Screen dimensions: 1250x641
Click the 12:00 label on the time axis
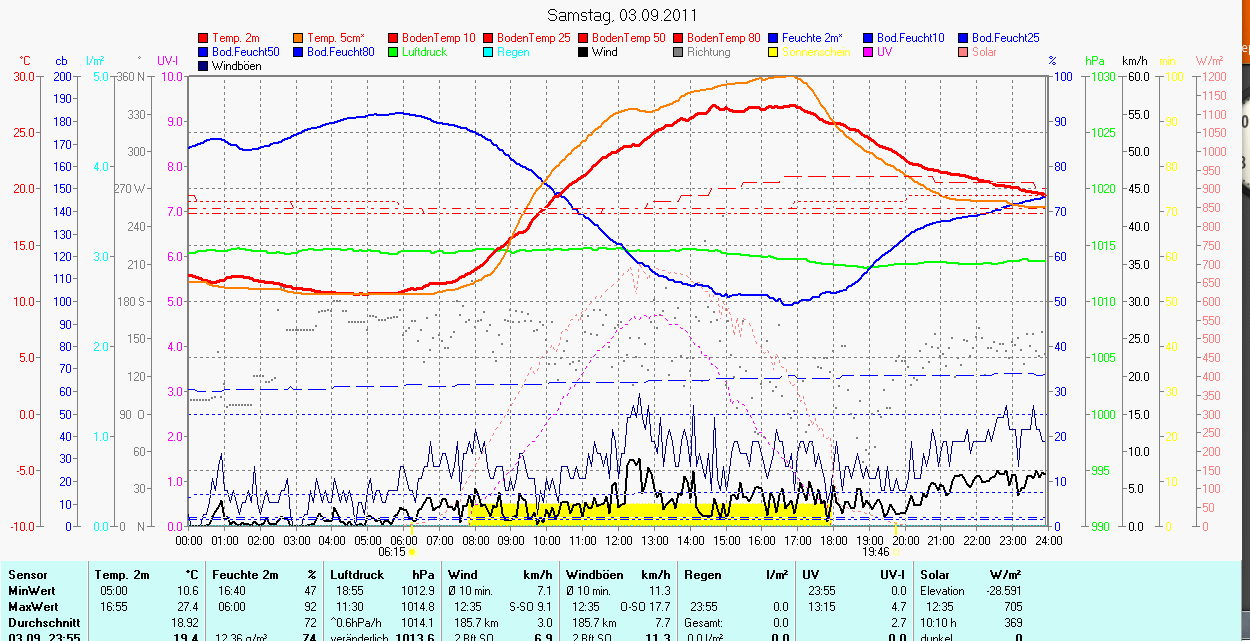pos(618,540)
